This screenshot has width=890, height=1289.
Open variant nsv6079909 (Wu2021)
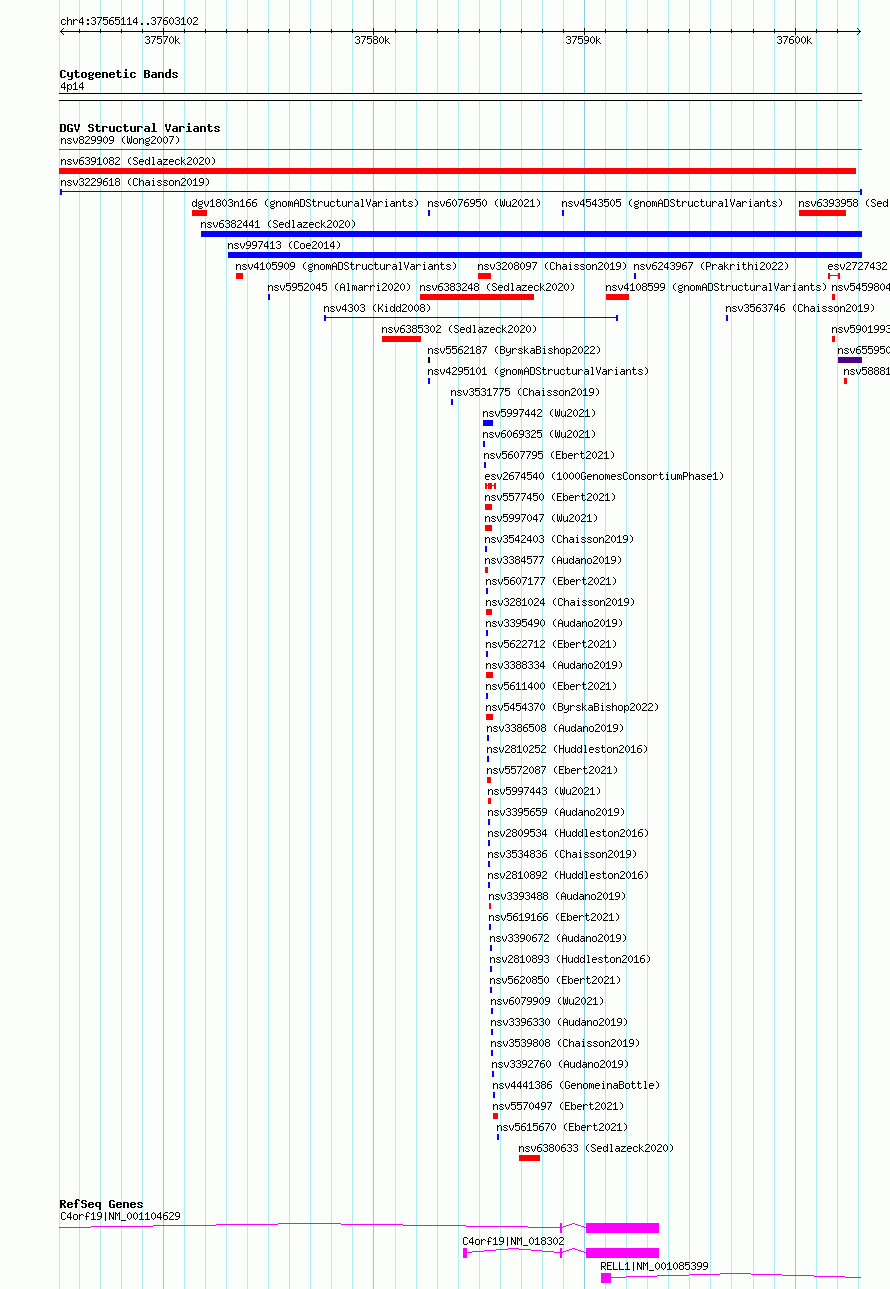[548, 1001]
